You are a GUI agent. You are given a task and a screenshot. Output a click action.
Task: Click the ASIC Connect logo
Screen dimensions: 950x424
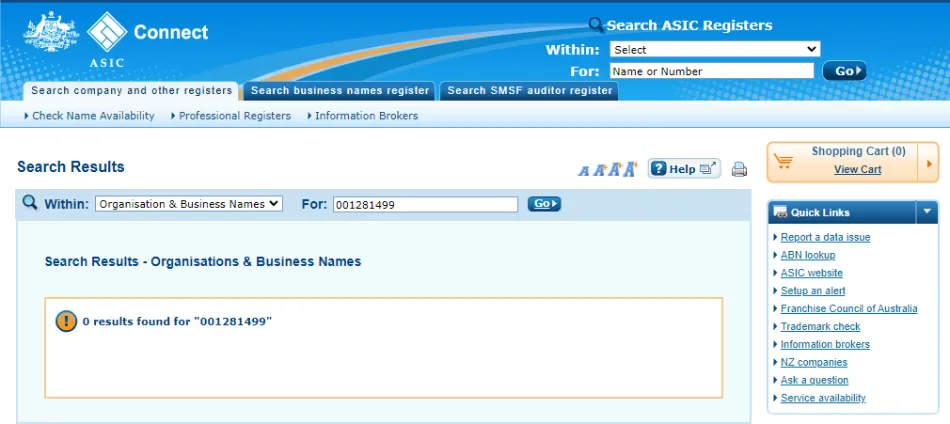point(116,39)
